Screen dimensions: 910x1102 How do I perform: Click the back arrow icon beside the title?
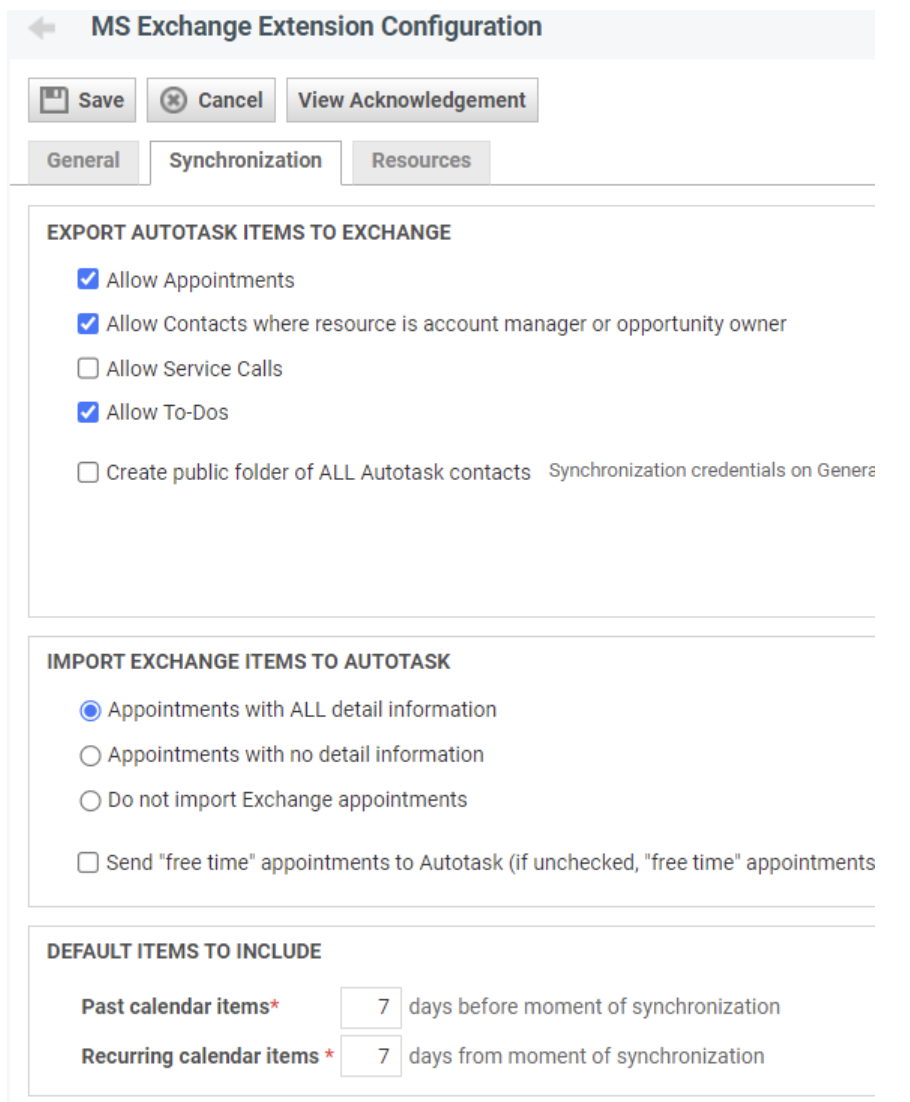[42, 28]
